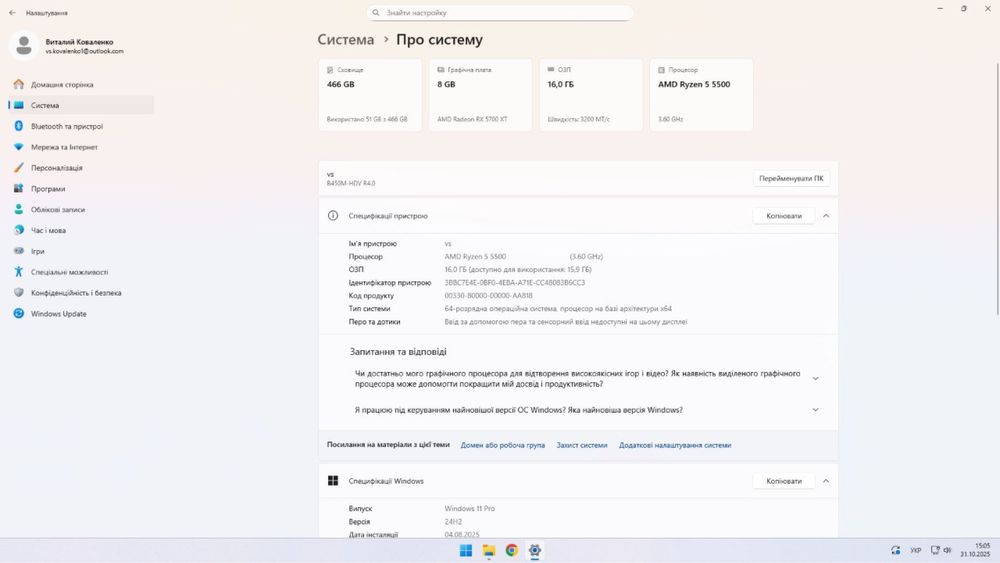Image resolution: width=1000 pixels, height=563 pixels.
Task: Click the B450M-HDV R4.0 device model text
Action: pyautogui.click(x=351, y=184)
